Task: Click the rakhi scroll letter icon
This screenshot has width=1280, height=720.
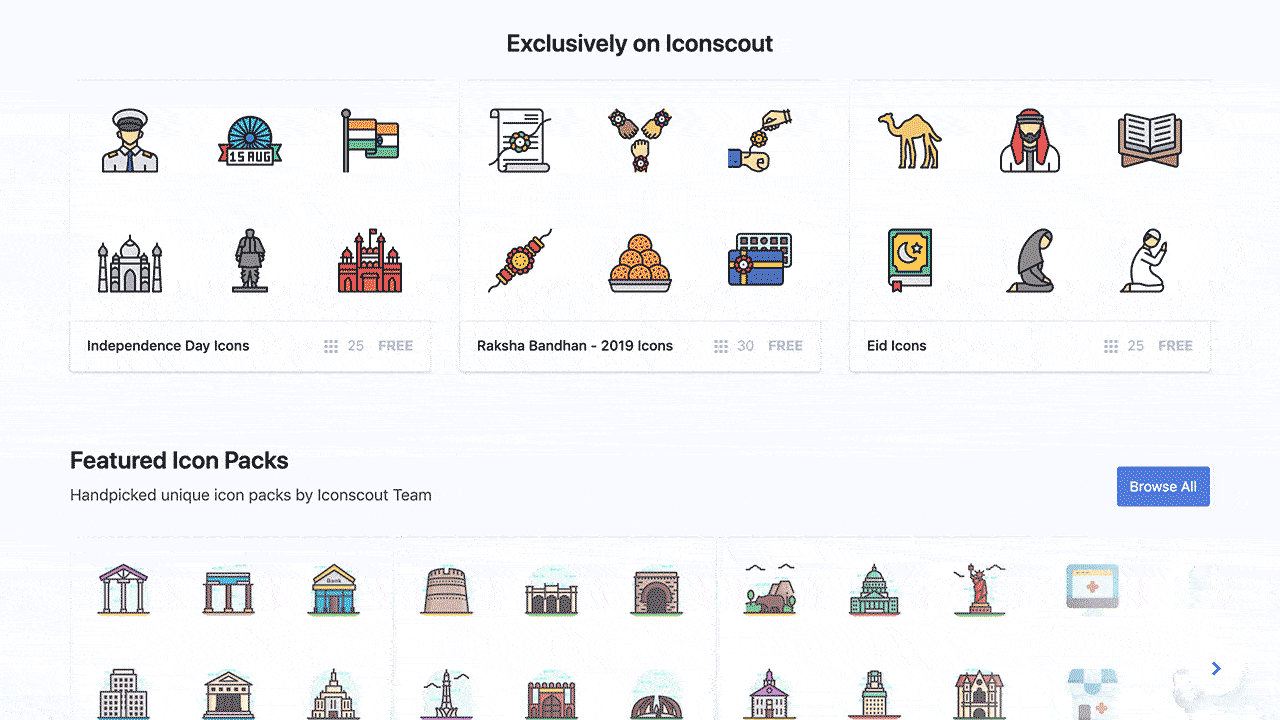Action: click(x=519, y=140)
